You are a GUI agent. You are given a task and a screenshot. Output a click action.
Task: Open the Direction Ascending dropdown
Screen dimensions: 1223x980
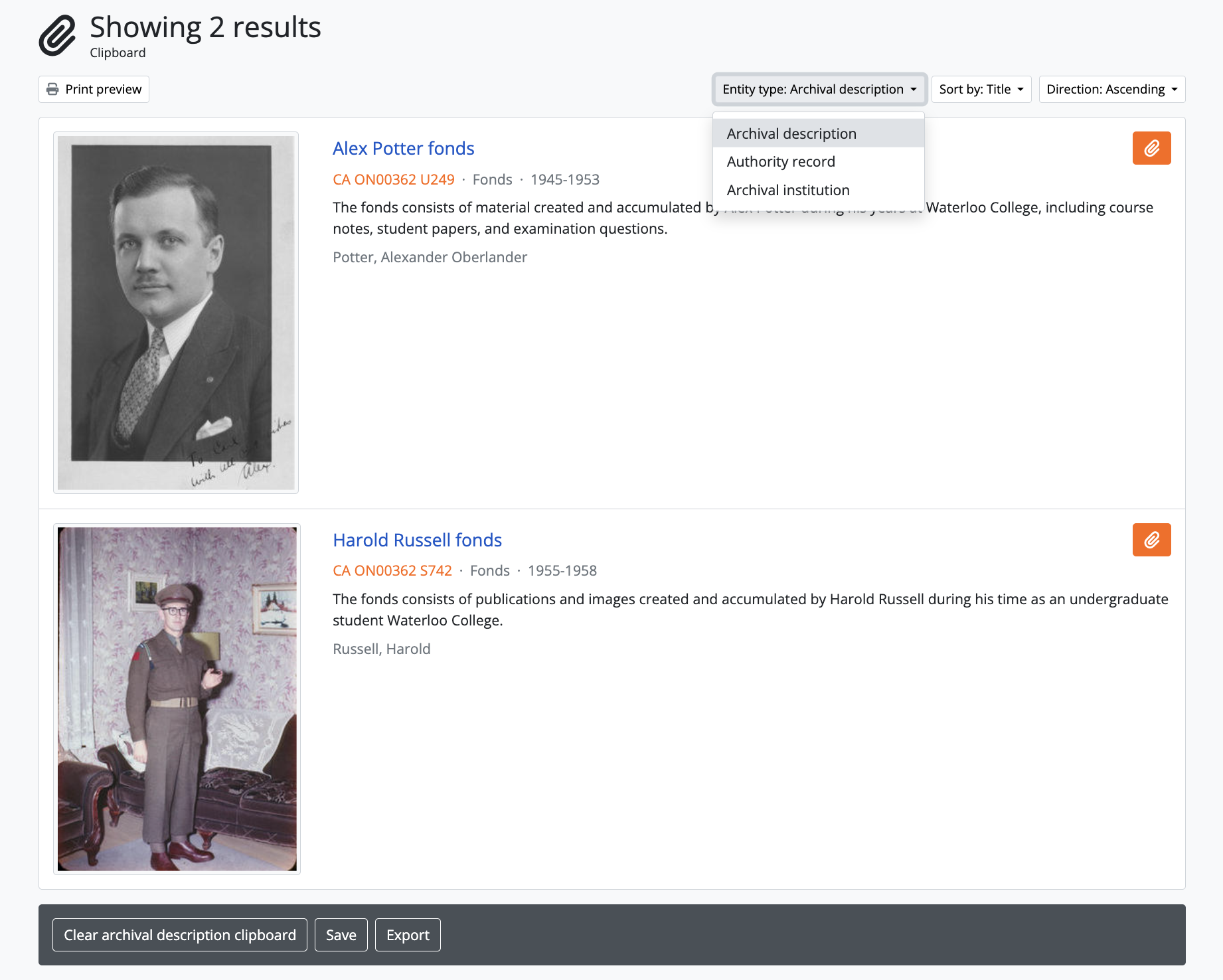point(1111,90)
